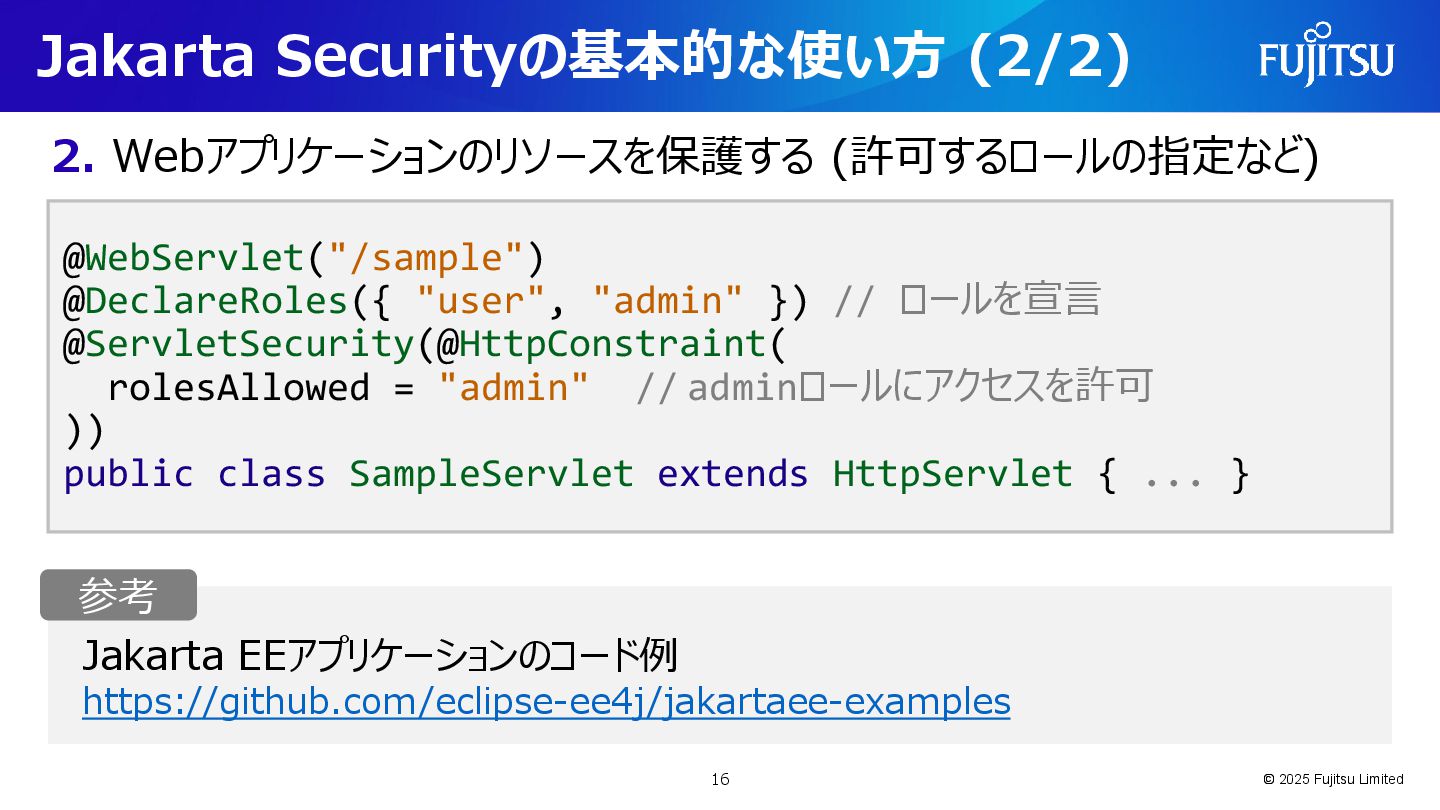
Task: Select the "user" role string
Action: (481, 301)
